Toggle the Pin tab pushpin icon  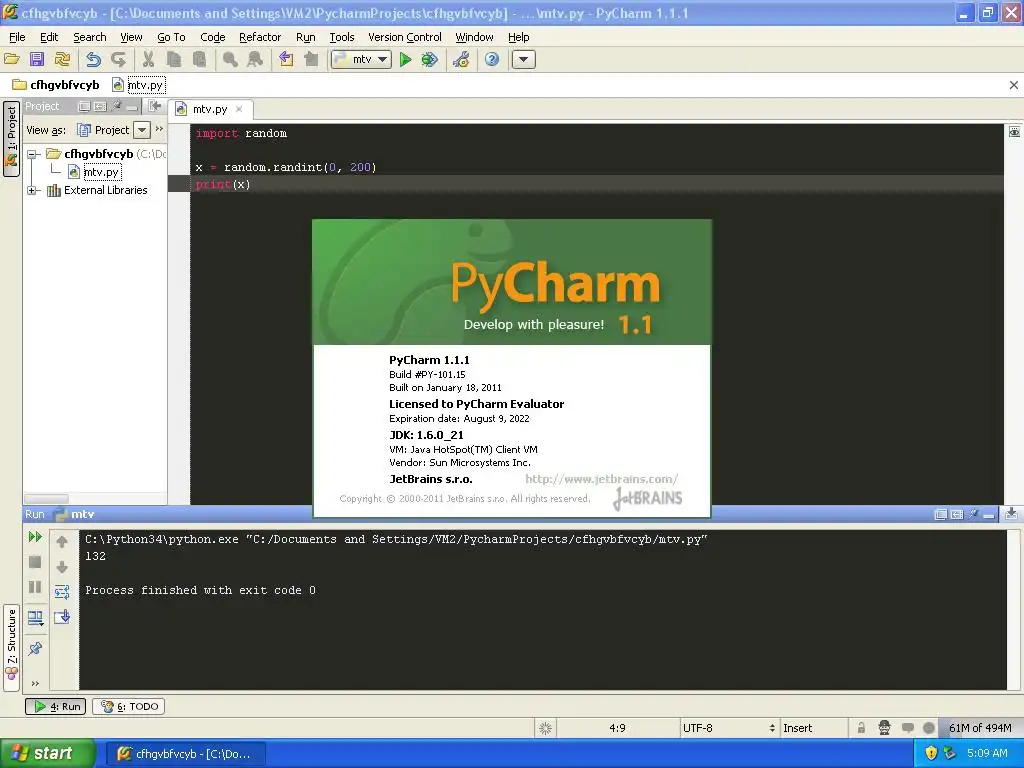click(35, 648)
